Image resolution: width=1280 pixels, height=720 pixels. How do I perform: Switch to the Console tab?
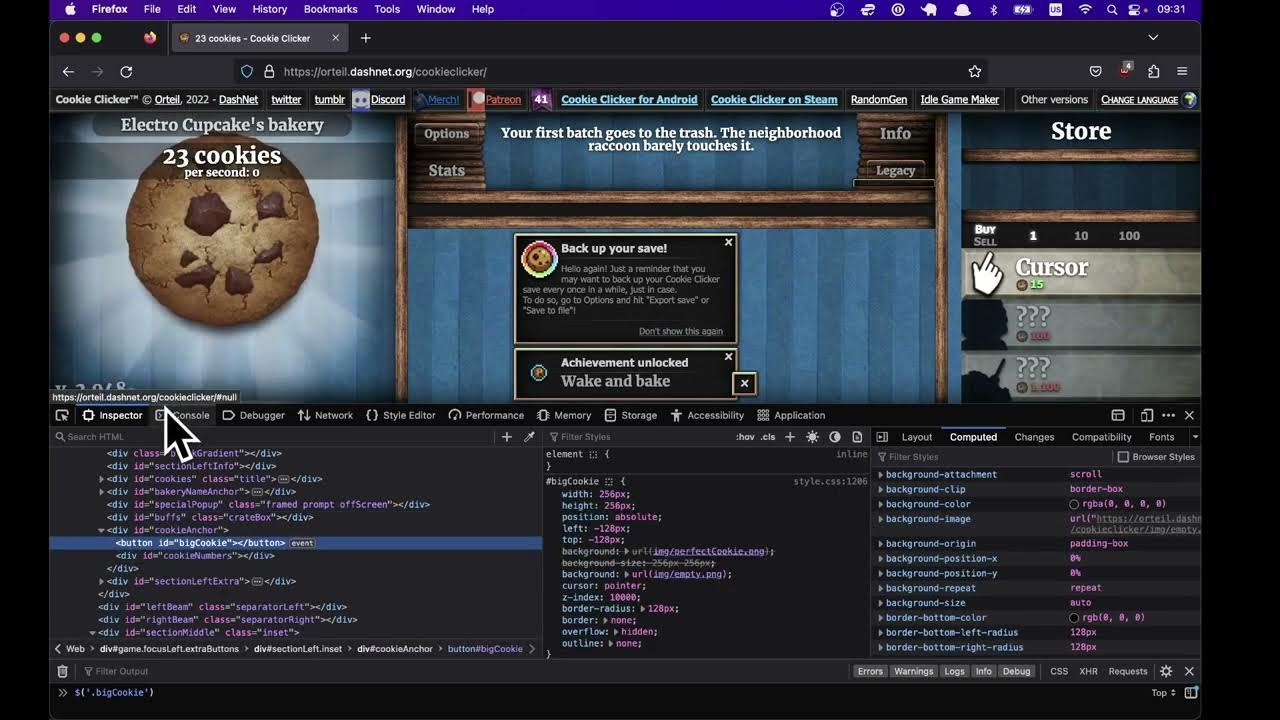click(x=183, y=415)
